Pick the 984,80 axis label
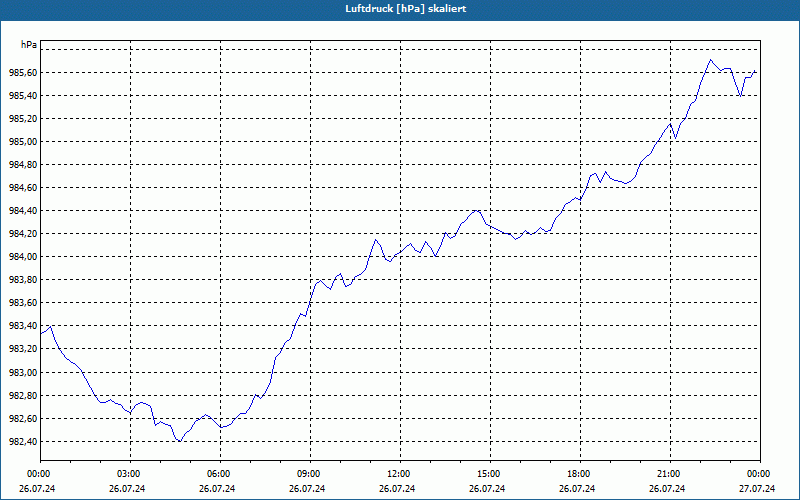The height and width of the screenshot is (500, 800). 23,165
